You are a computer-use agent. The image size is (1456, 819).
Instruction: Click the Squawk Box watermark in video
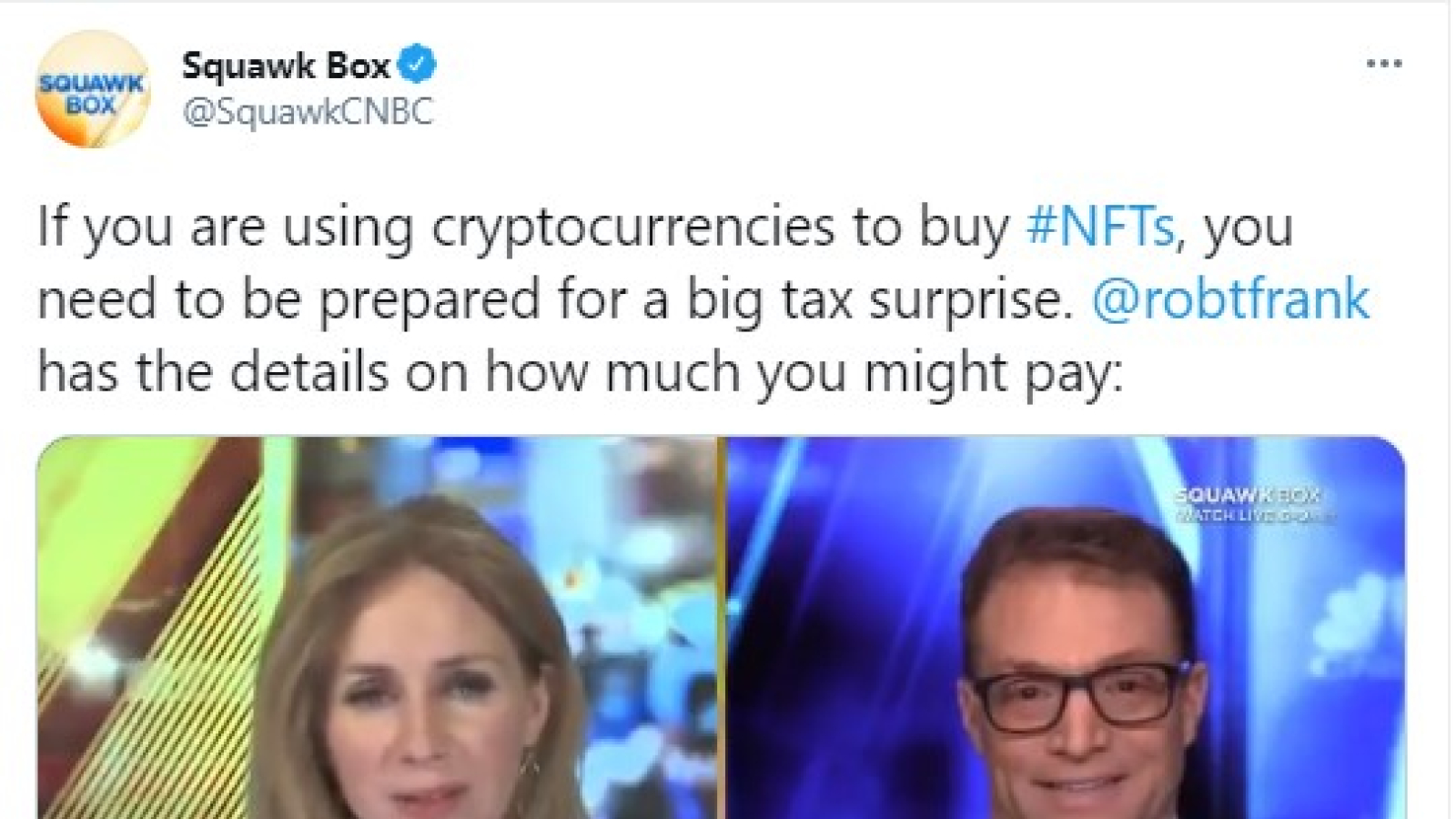click(1247, 496)
